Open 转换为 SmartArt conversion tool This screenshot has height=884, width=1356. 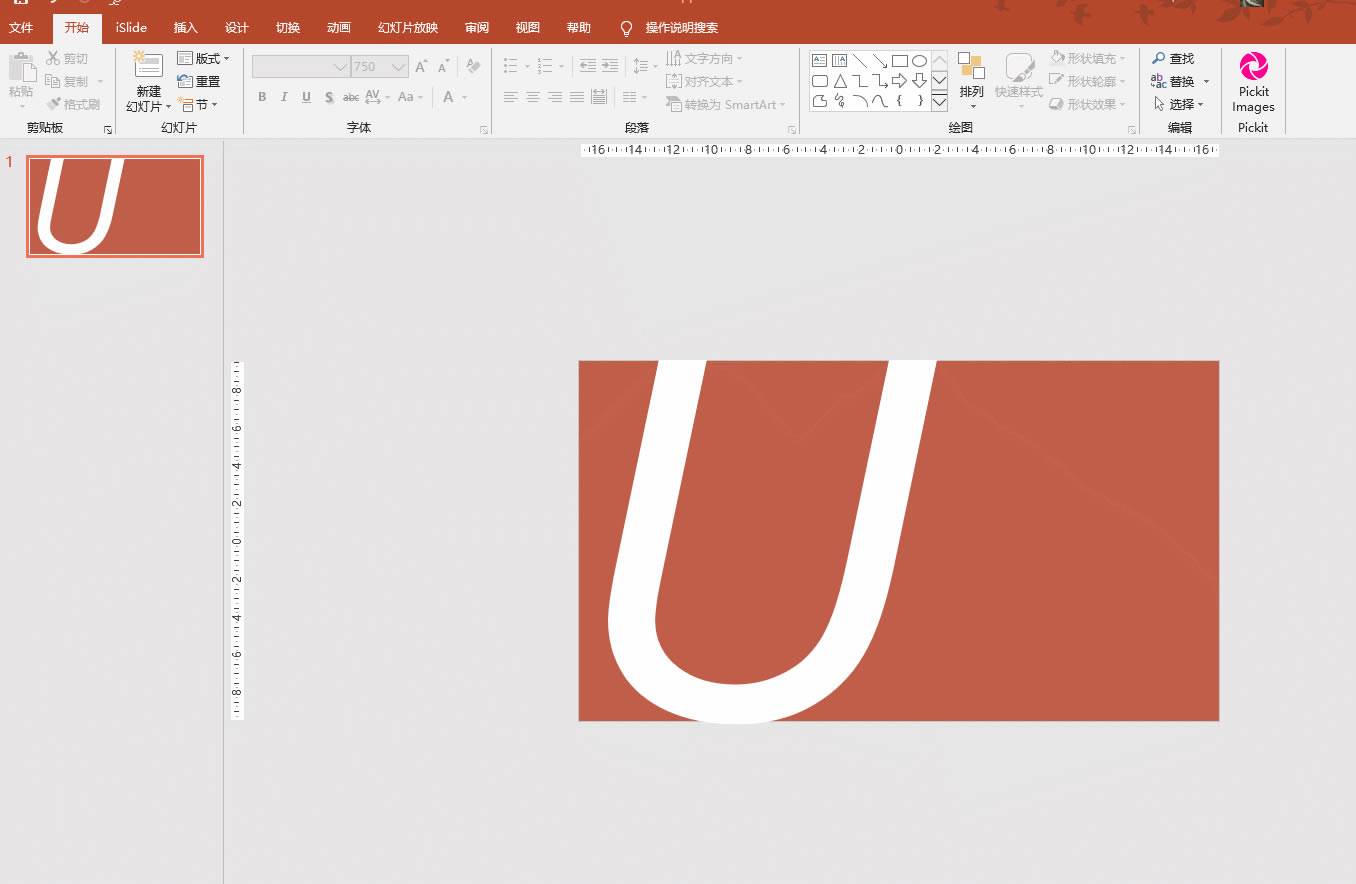tap(726, 104)
